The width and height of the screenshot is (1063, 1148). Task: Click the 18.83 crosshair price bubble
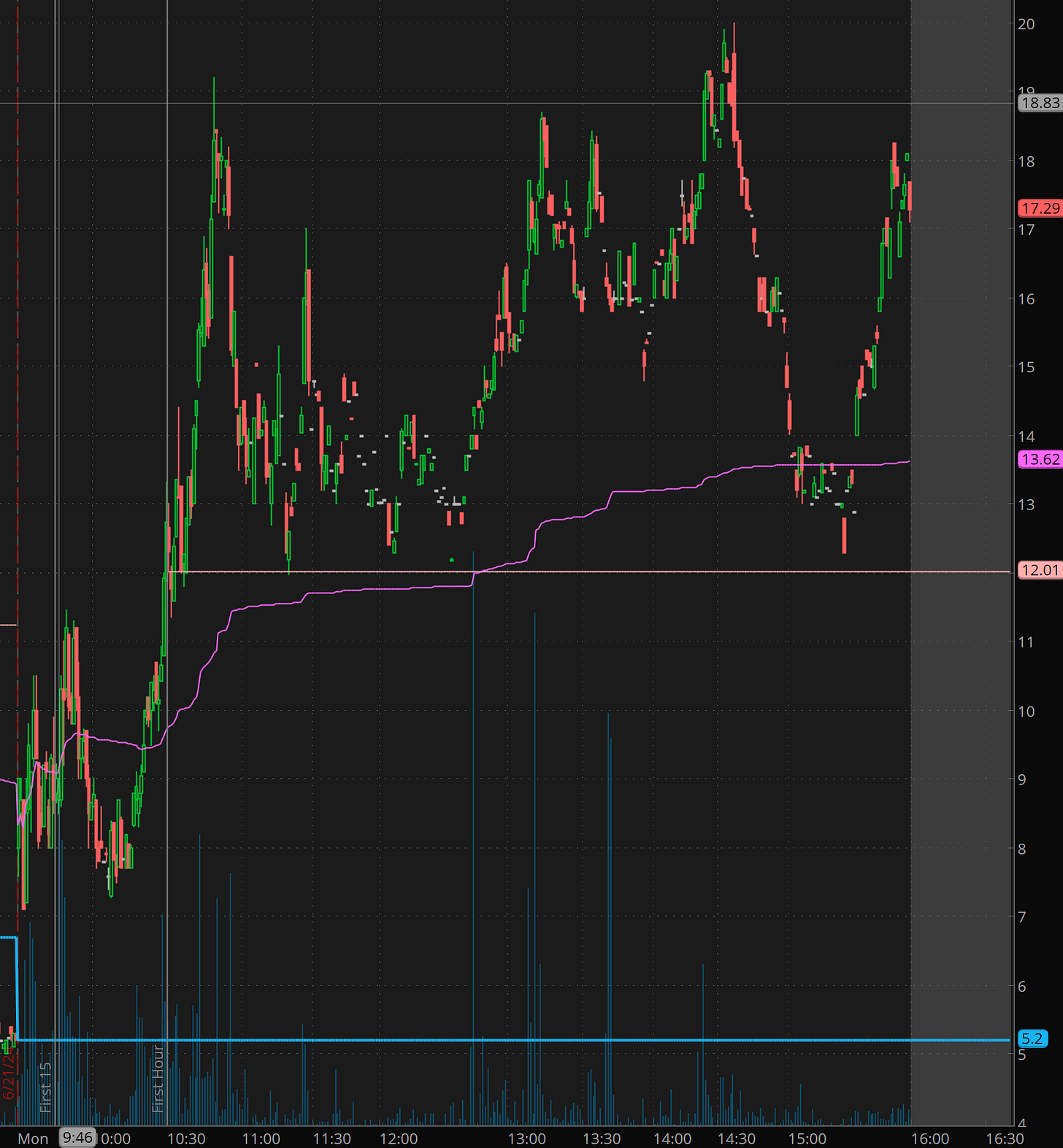click(x=1040, y=103)
